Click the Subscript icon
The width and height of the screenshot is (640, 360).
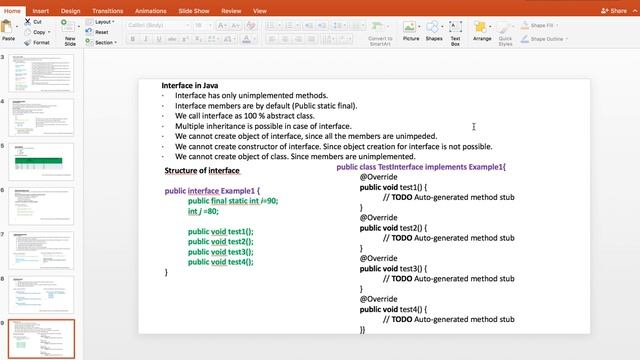click(x=198, y=39)
